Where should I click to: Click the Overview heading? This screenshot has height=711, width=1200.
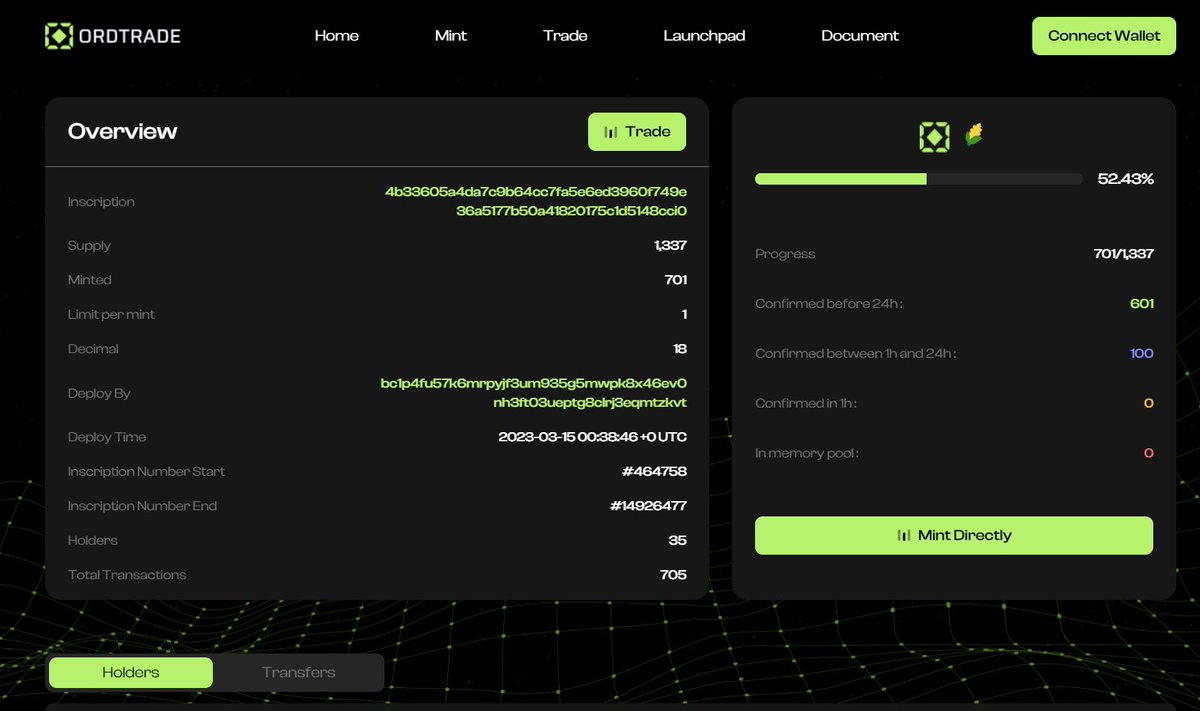(x=122, y=131)
